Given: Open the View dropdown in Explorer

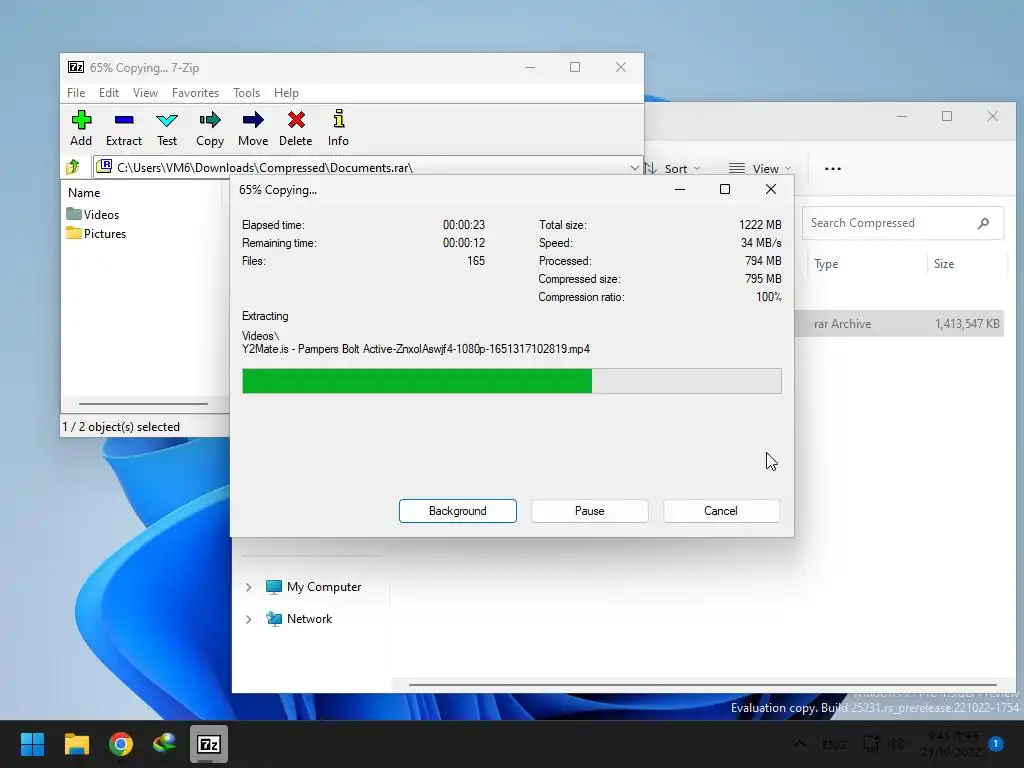Looking at the screenshot, I should [760, 168].
